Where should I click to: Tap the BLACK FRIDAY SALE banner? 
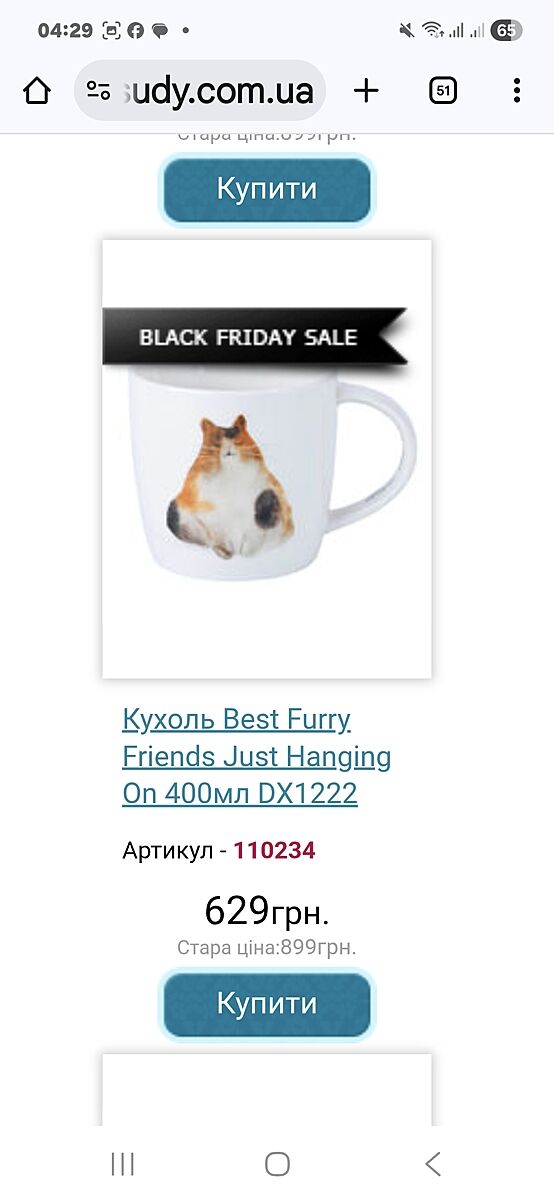[x=255, y=337]
